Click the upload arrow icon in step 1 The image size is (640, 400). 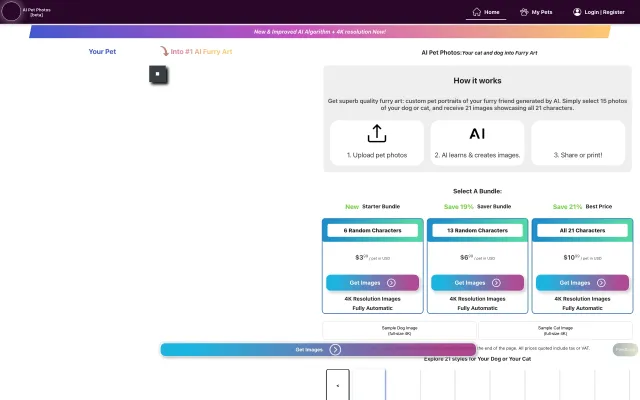click(x=376, y=134)
